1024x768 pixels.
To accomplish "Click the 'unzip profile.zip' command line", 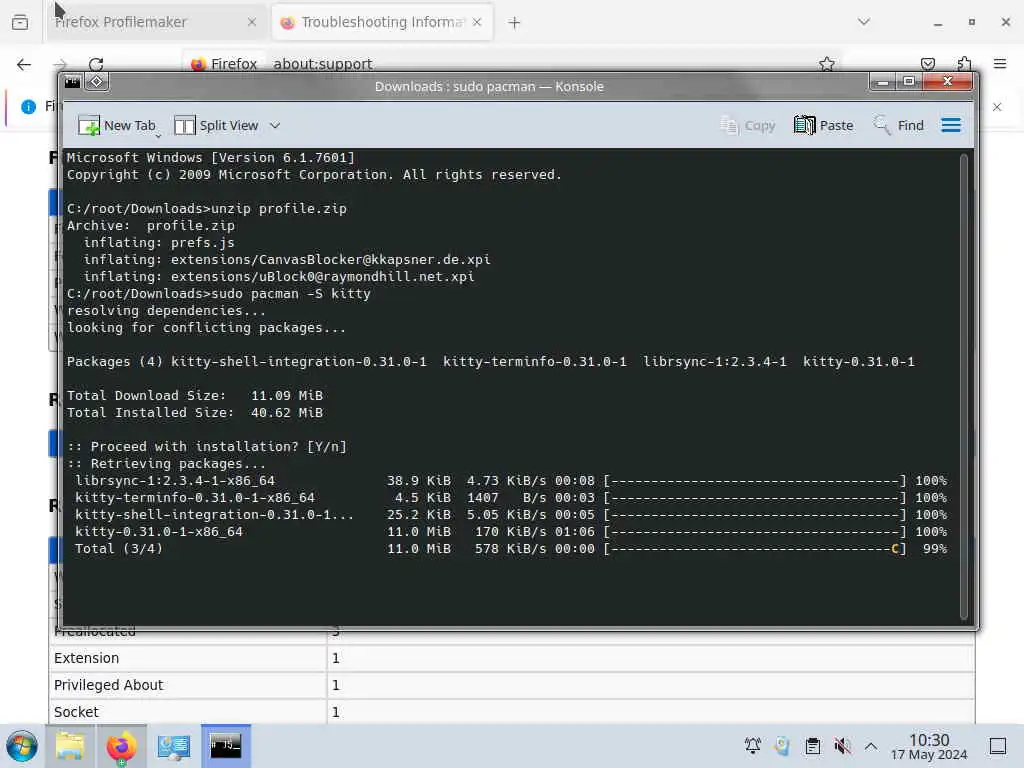I will [207, 209].
